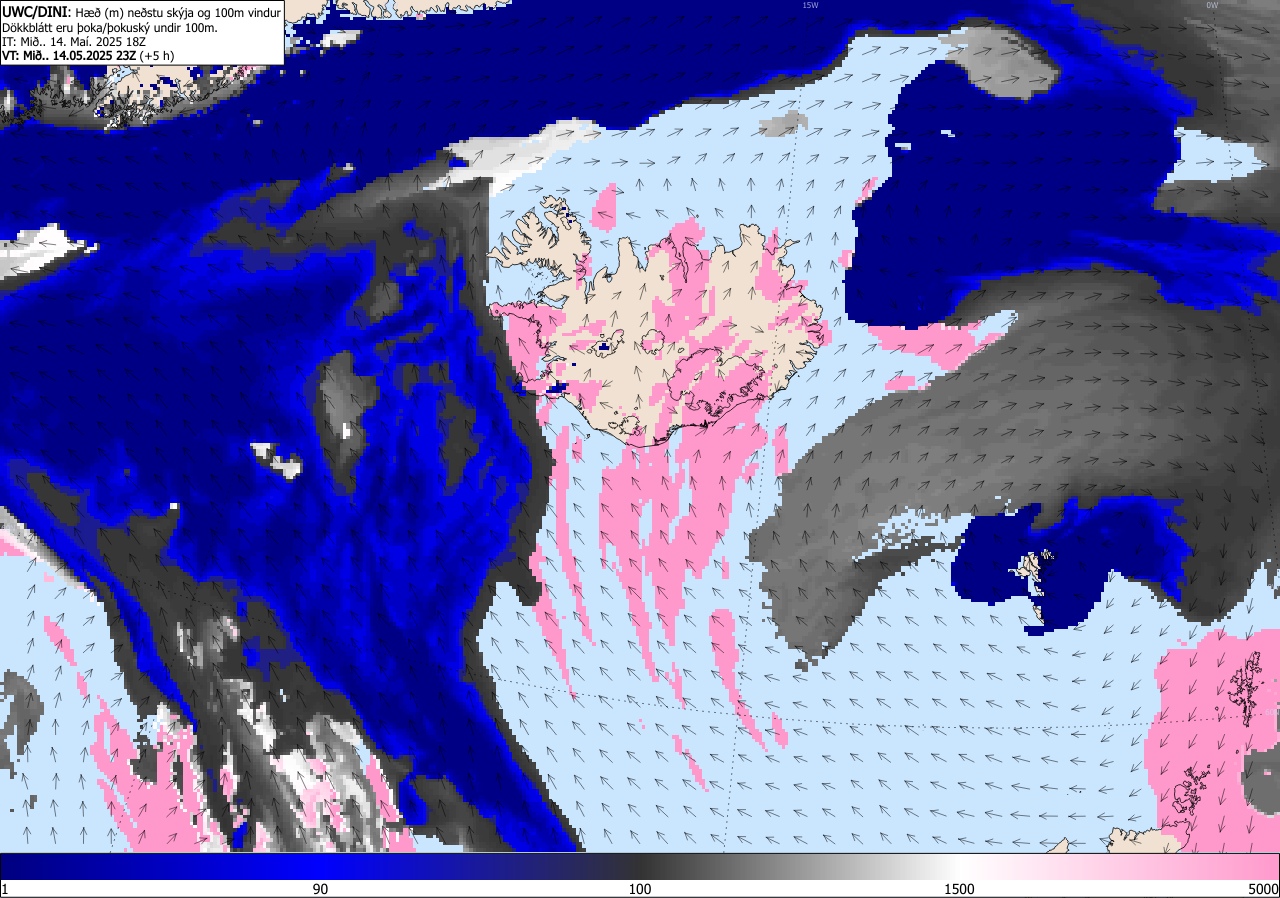Viewport: 1280px width, 898px height.
Task: Click the 'Dökkblátt eru þoka/þokuský undir 100m.' line
Action: 110,27
